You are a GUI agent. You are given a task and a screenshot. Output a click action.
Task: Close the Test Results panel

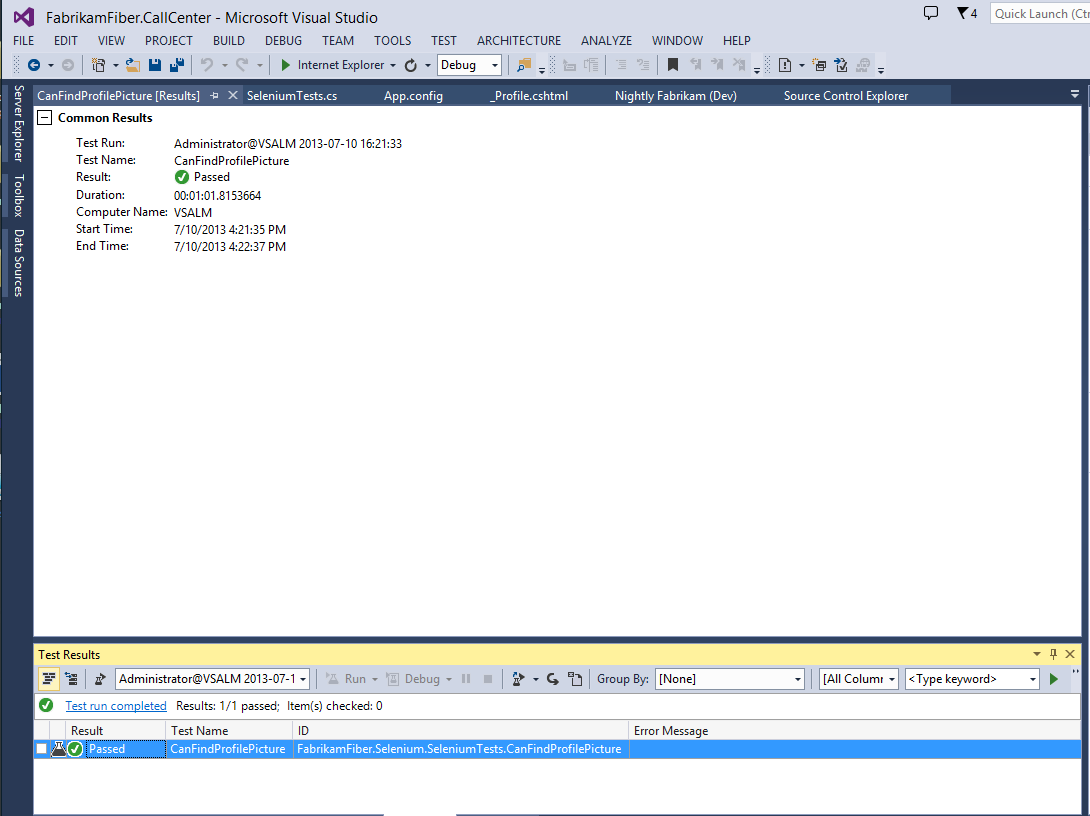tap(1070, 654)
